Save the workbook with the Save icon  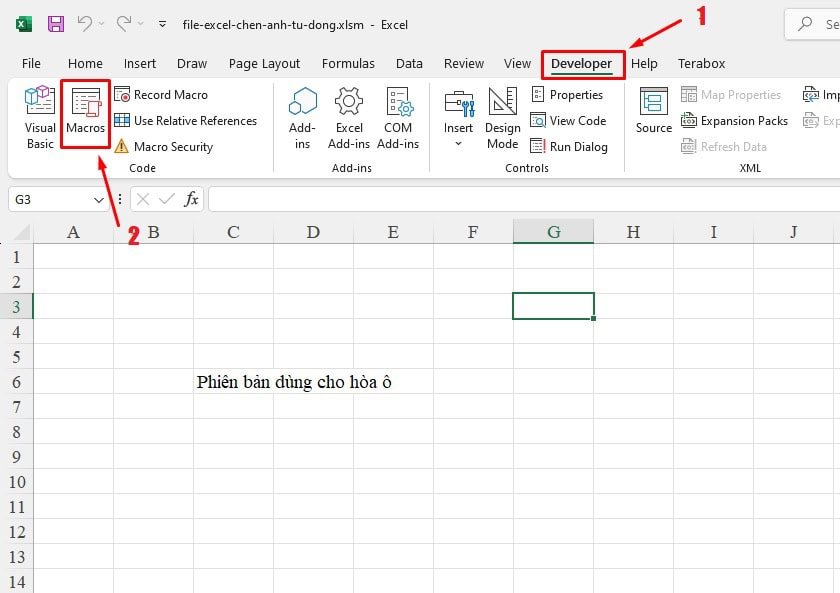56,24
